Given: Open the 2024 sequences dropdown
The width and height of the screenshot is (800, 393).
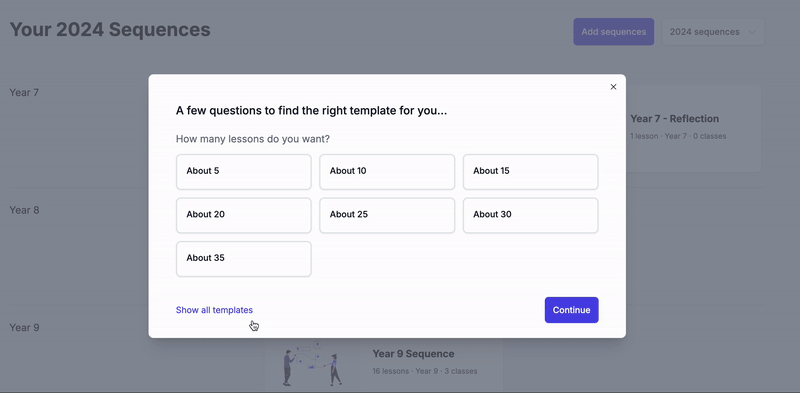Looking at the screenshot, I should (713, 32).
